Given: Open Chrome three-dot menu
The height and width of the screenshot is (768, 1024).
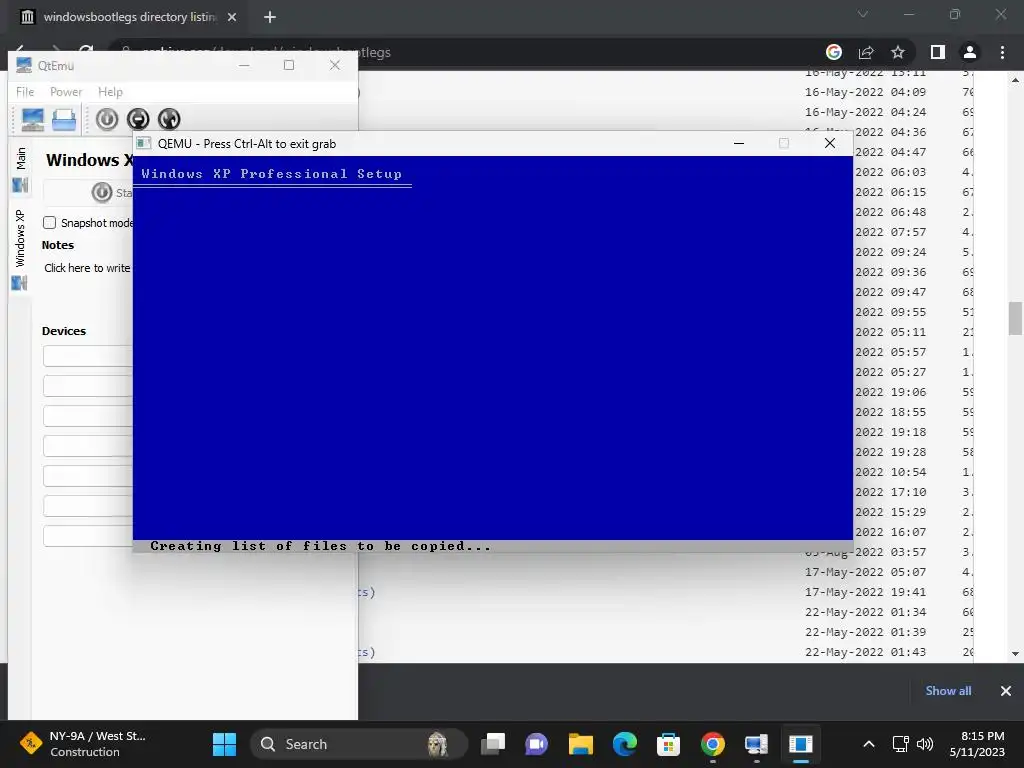Looking at the screenshot, I should 1002,52.
